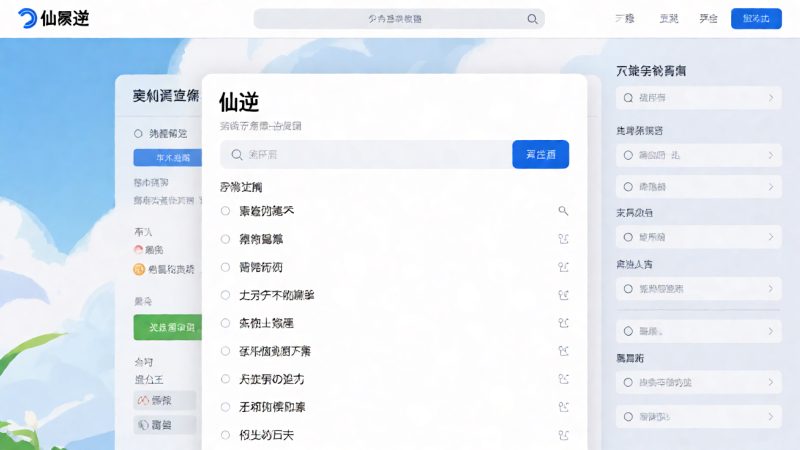800x450 pixels.
Task: Select the radio button on the sixth center list row
Action: [x=225, y=351]
